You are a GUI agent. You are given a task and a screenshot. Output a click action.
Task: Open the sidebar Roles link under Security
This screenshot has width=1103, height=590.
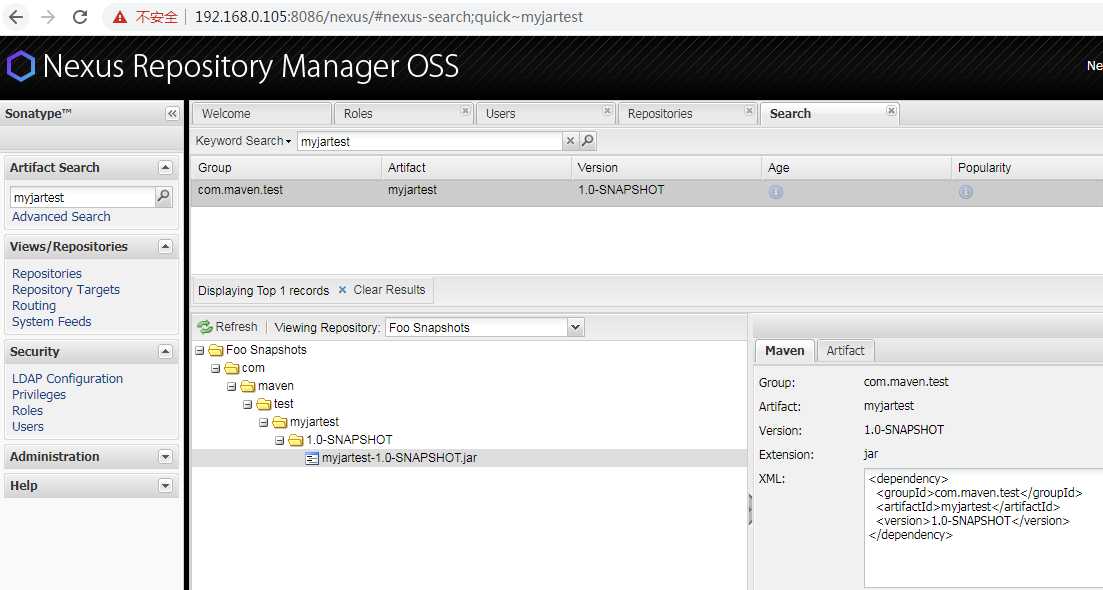[27, 411]
